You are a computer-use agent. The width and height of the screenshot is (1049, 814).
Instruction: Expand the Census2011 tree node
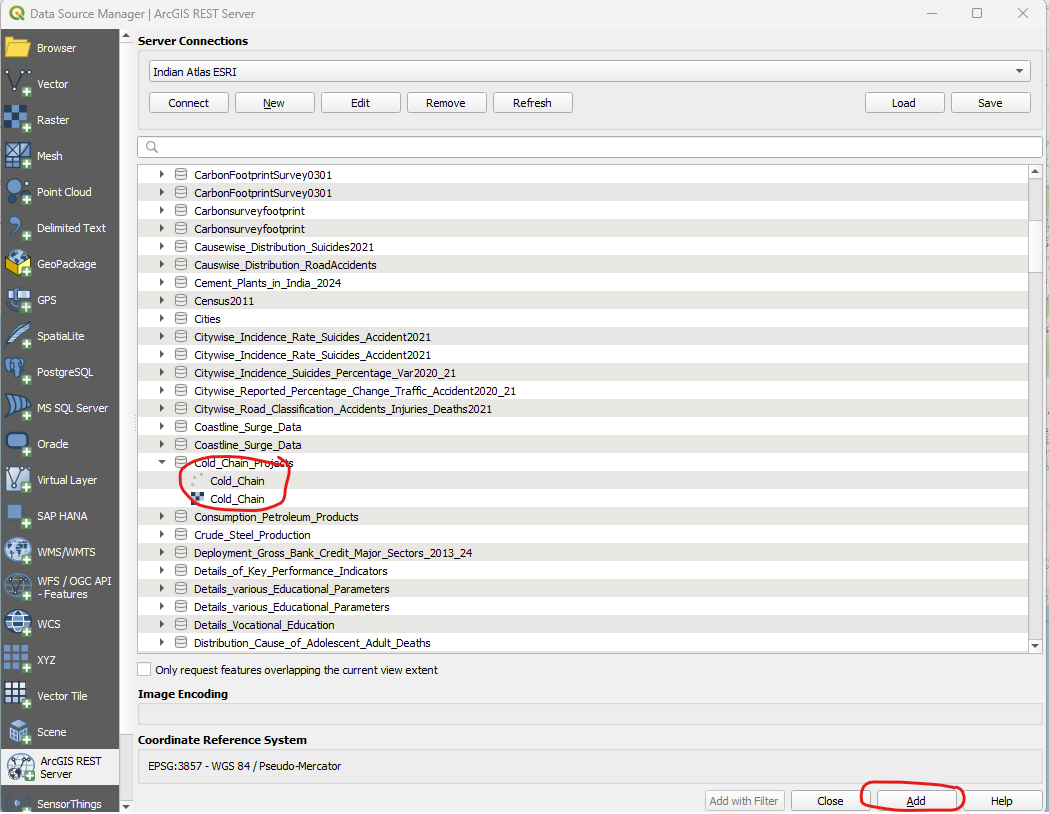click(162, 301)
